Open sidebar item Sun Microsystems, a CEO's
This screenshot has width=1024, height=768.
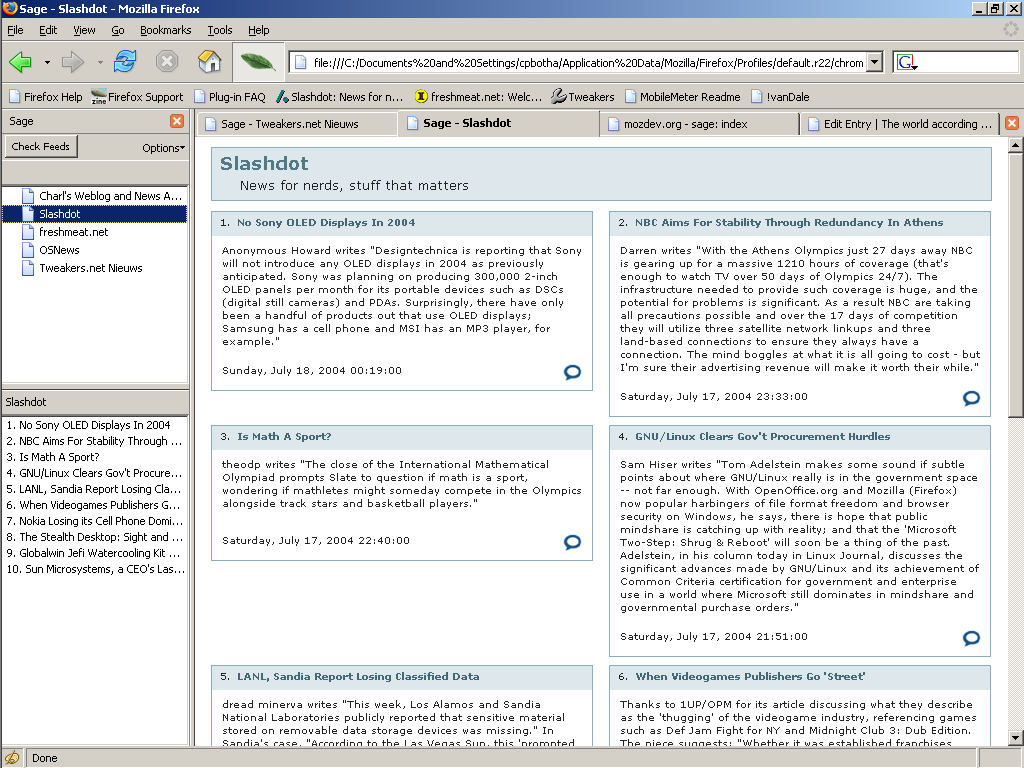click(x=95, y=569)
